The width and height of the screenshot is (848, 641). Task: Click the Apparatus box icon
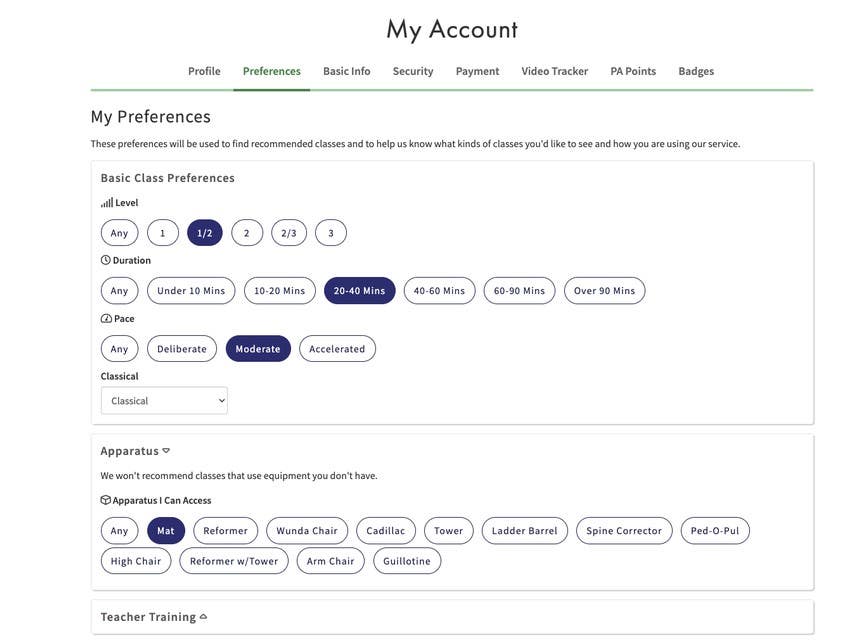tap(105, 500)
